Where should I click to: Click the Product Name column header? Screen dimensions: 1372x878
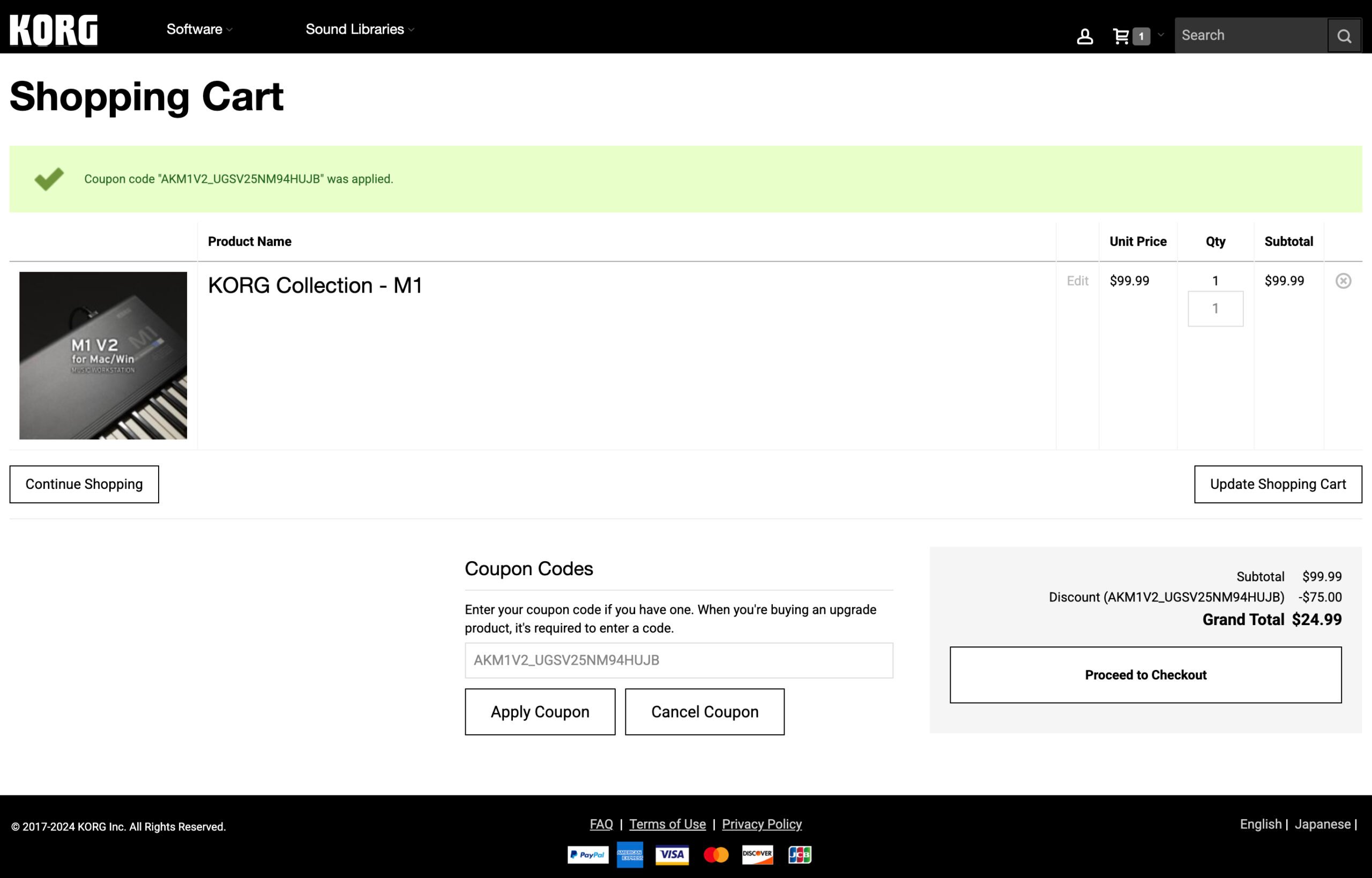pos(250,242)
